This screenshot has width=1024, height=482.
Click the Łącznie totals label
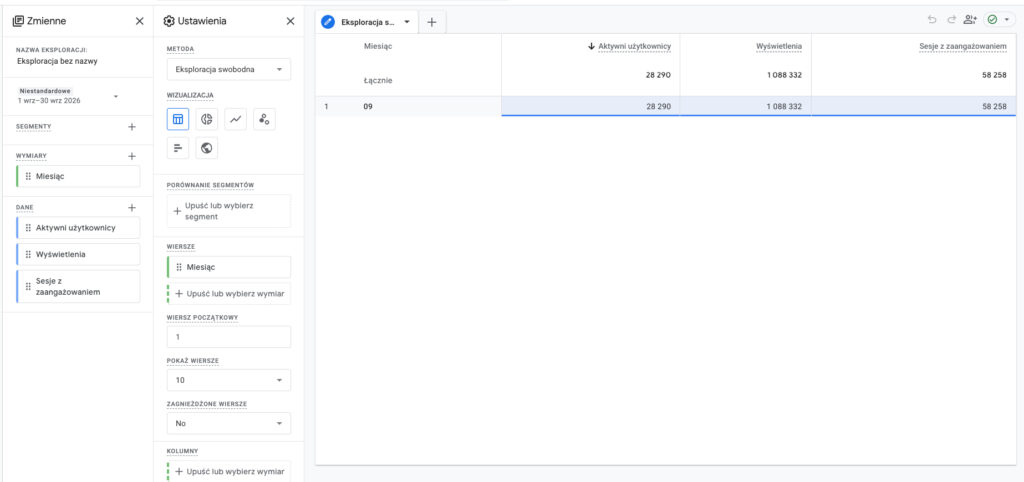(378, 80)
